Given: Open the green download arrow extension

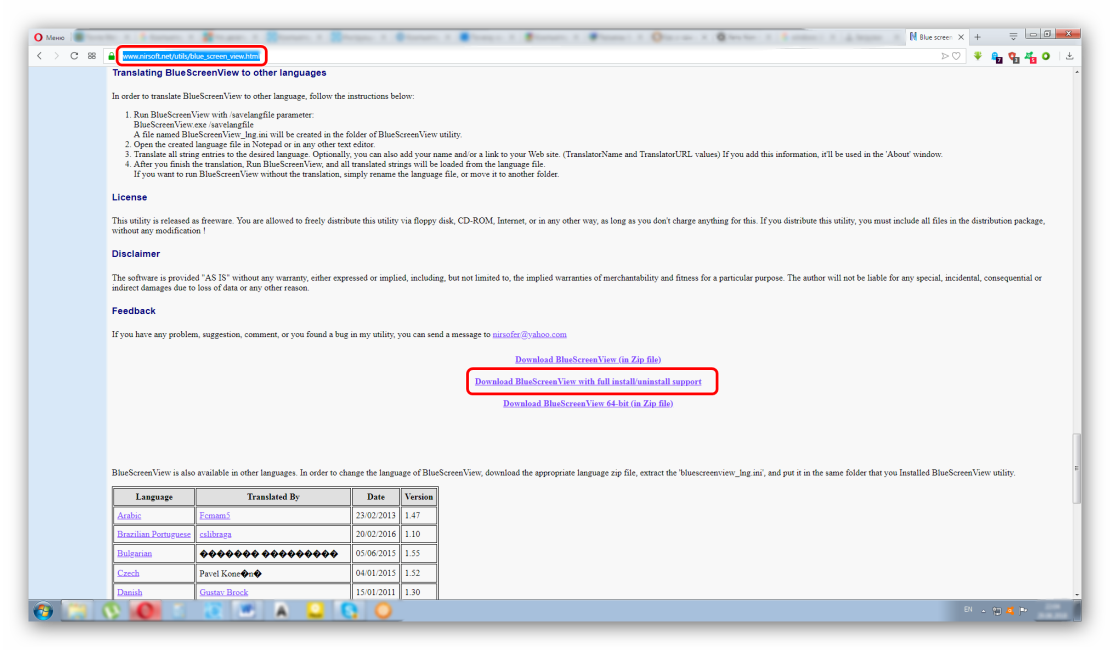Looking at the screenshot, I should (978, 56).
